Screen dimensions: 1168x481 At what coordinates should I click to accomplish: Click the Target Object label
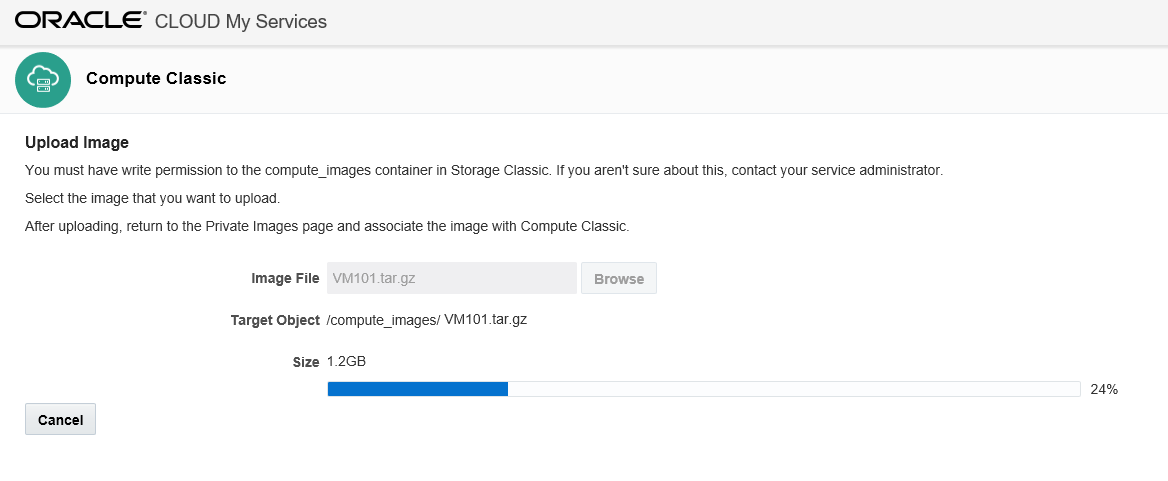pos(275,320)
